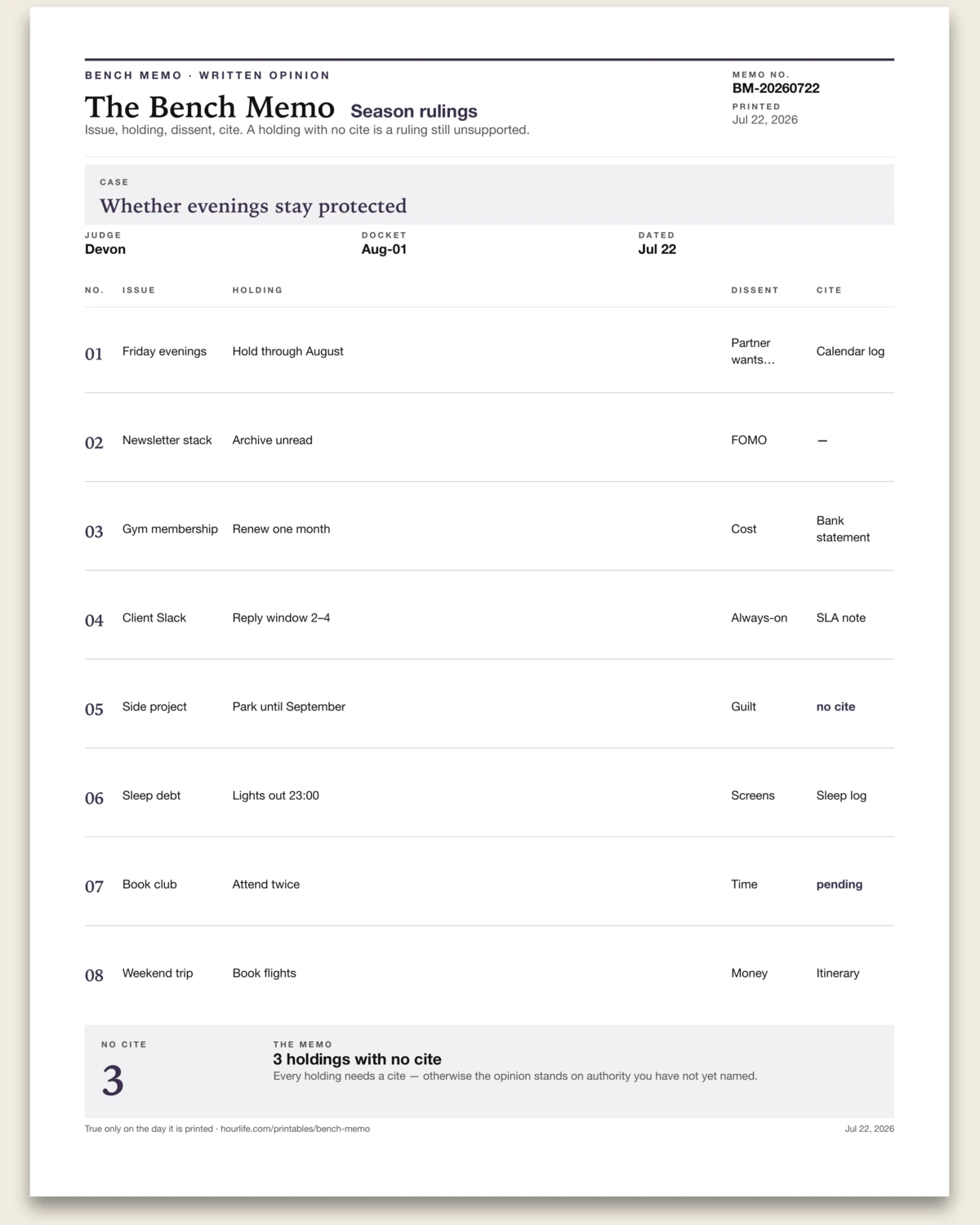Click the hourlife.com/printables/bench-memo footer link
The image size is (980, 1225).
295,1129
